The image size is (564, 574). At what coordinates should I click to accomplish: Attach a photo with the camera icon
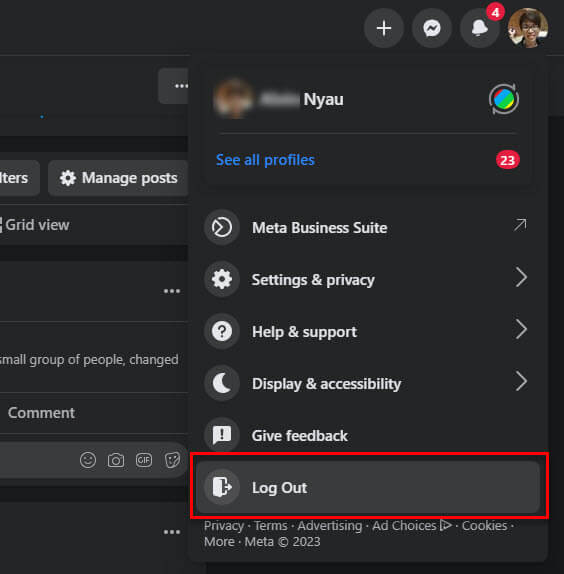(116, 460)
